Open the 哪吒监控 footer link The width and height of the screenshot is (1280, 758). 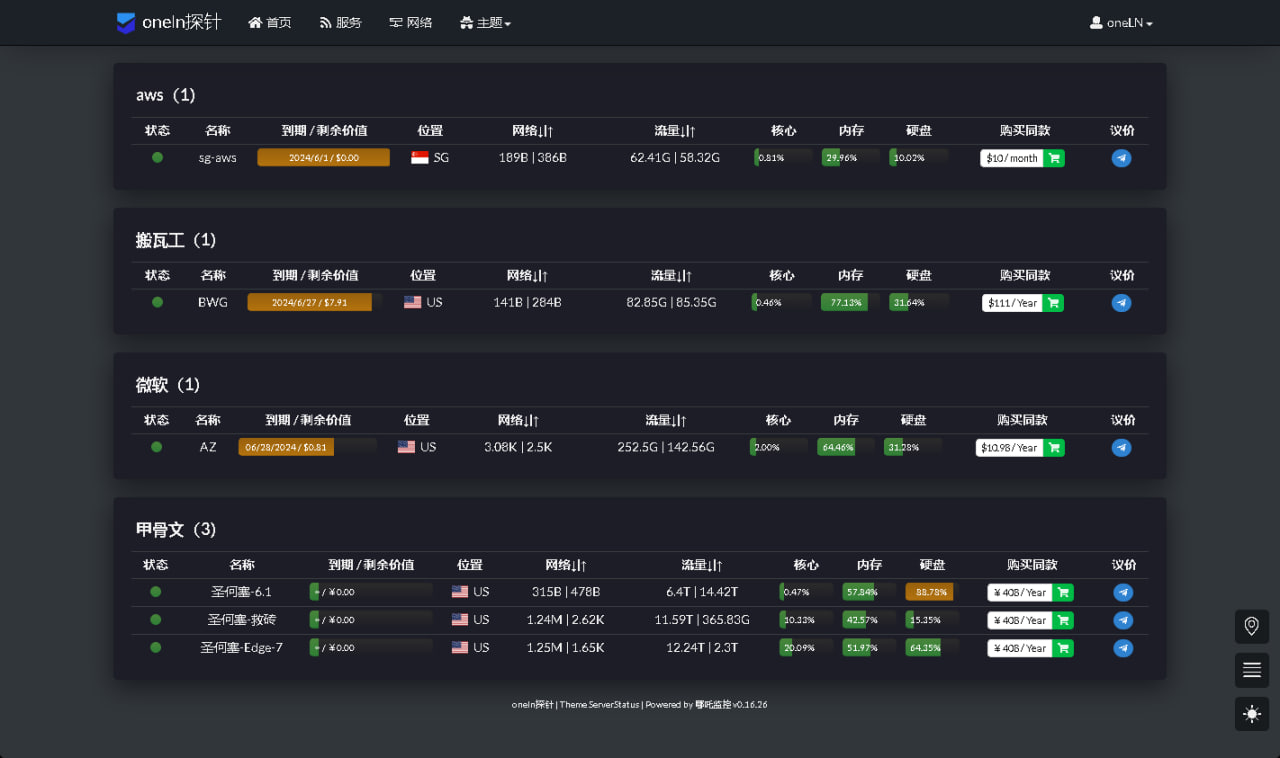tap(713, 705)
